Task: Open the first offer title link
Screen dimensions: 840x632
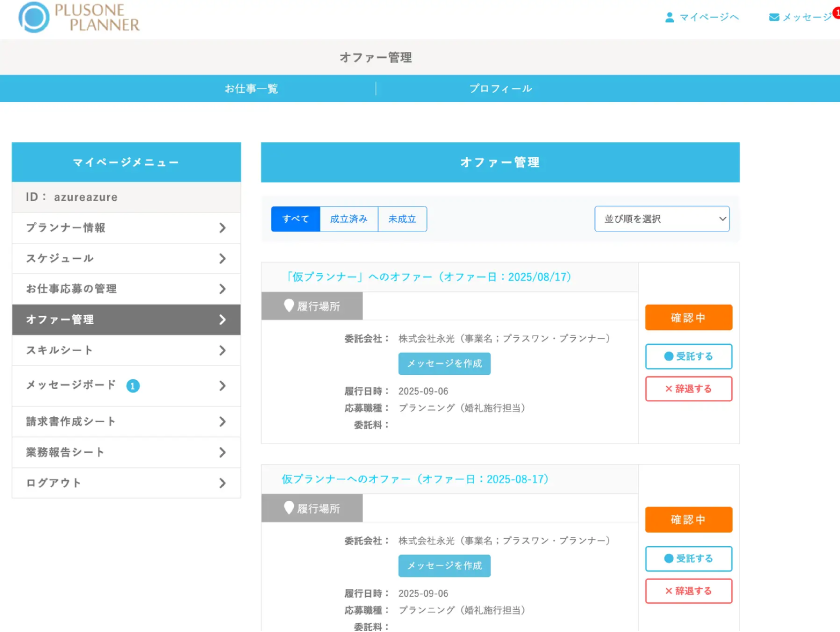Action: coord(429,277)
